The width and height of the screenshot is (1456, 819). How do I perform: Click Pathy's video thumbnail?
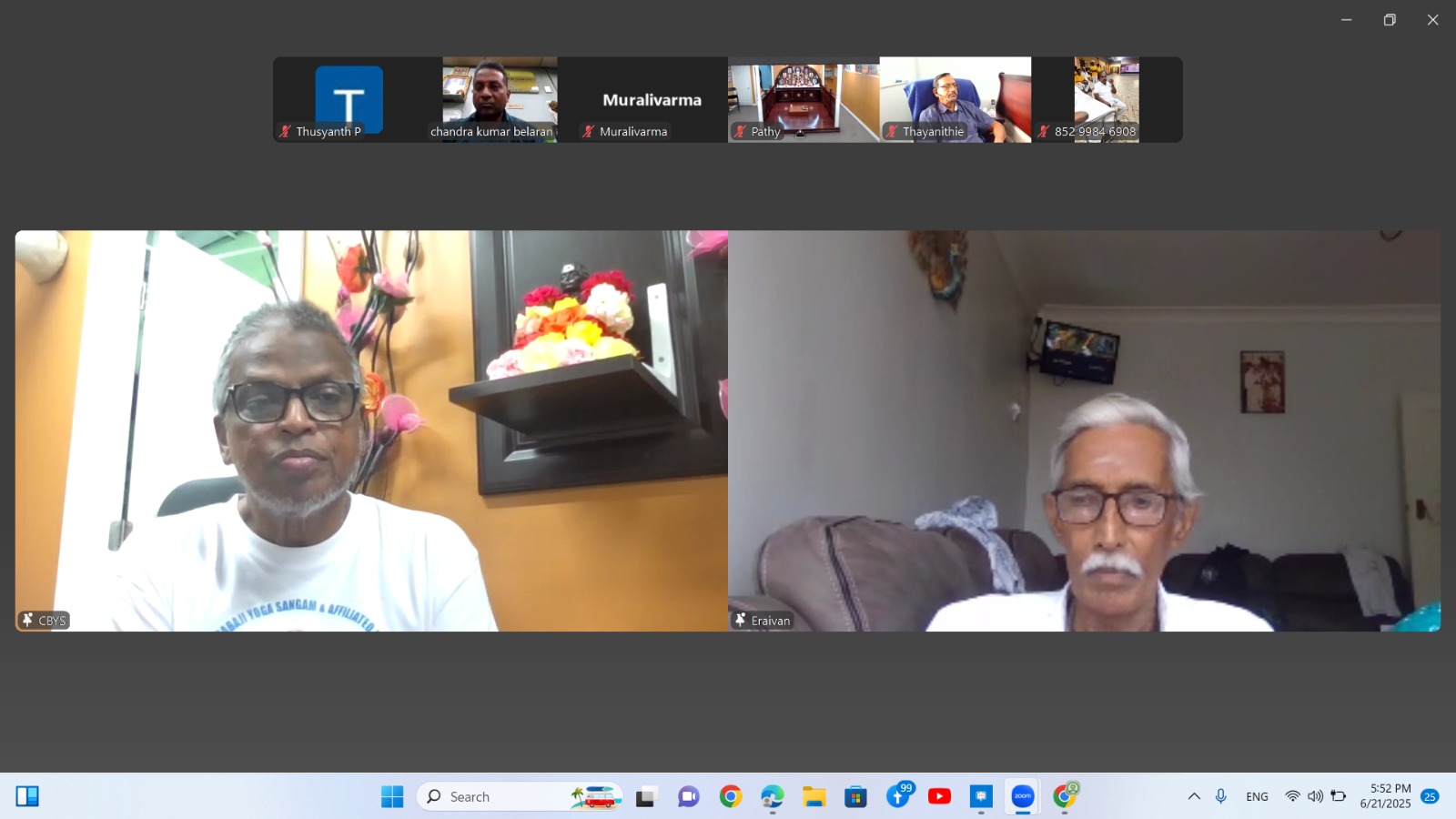pyautogui.click(x=804, y=99)
